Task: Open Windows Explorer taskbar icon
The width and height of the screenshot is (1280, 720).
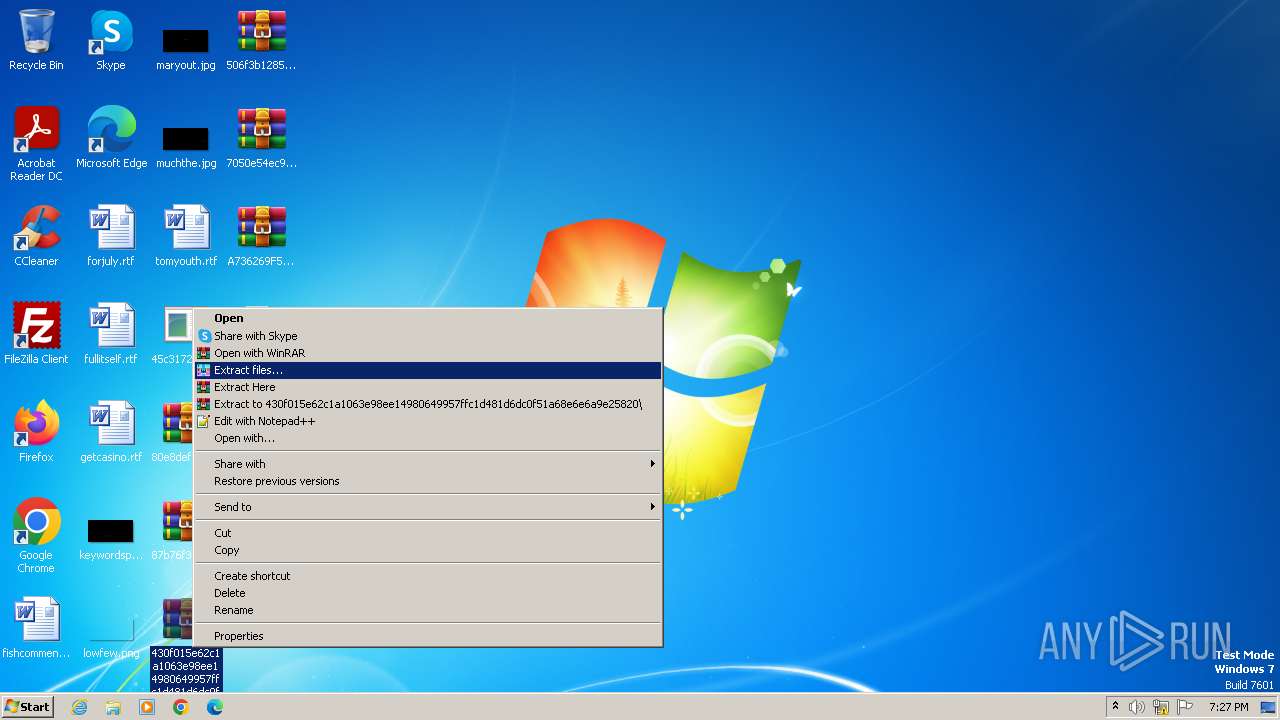Action: point(113,707)
